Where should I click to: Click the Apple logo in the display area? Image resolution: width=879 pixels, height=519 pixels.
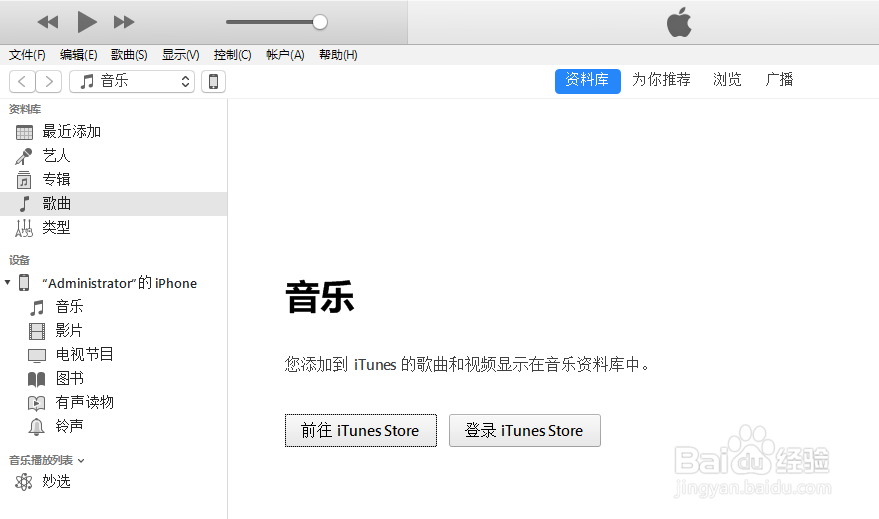pyautogui.click(x=679, y=22)
